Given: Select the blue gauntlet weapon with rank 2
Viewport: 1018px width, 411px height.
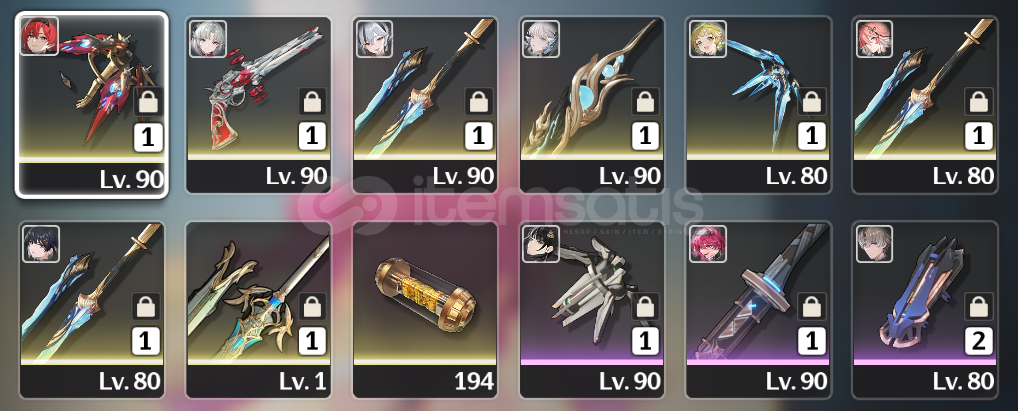Looking at the screenshot, I should [x=925, y=310].
